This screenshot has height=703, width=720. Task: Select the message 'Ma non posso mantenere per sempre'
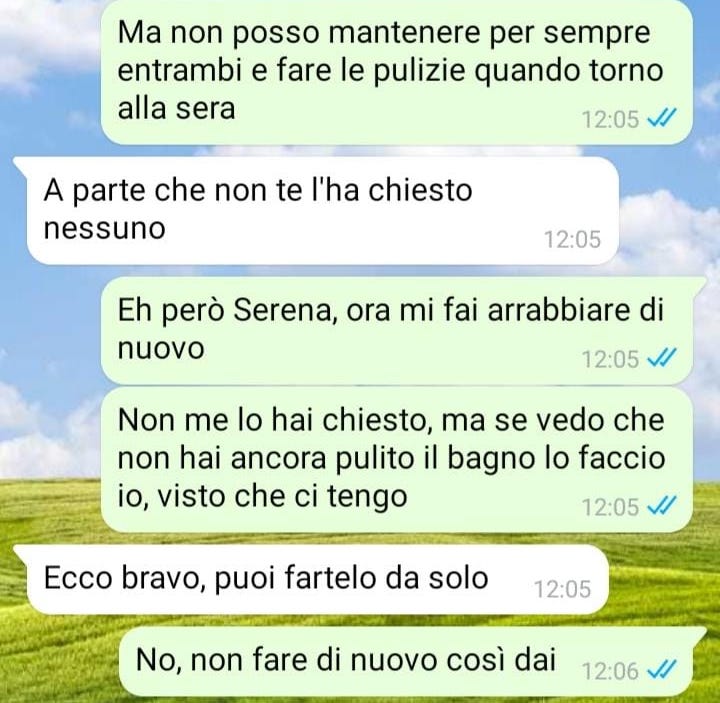[396, 71]
